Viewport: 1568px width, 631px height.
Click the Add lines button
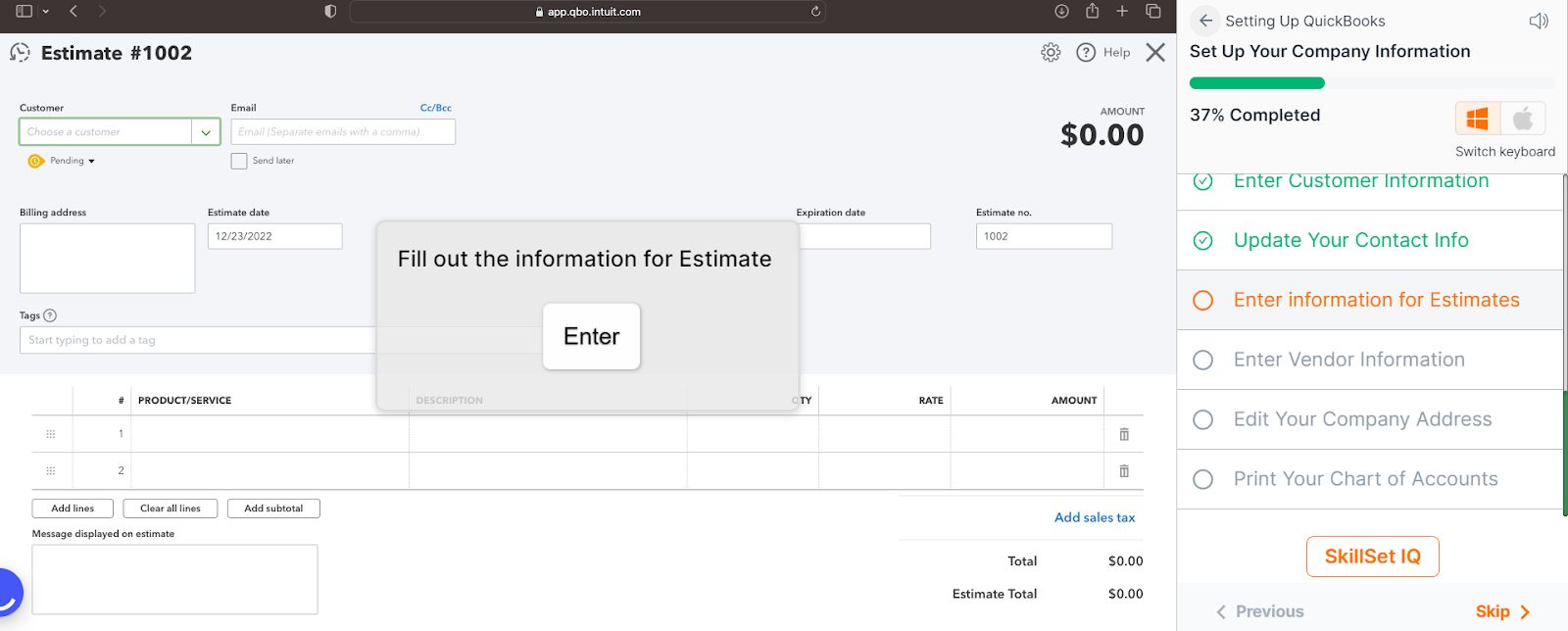pos(73,509)
